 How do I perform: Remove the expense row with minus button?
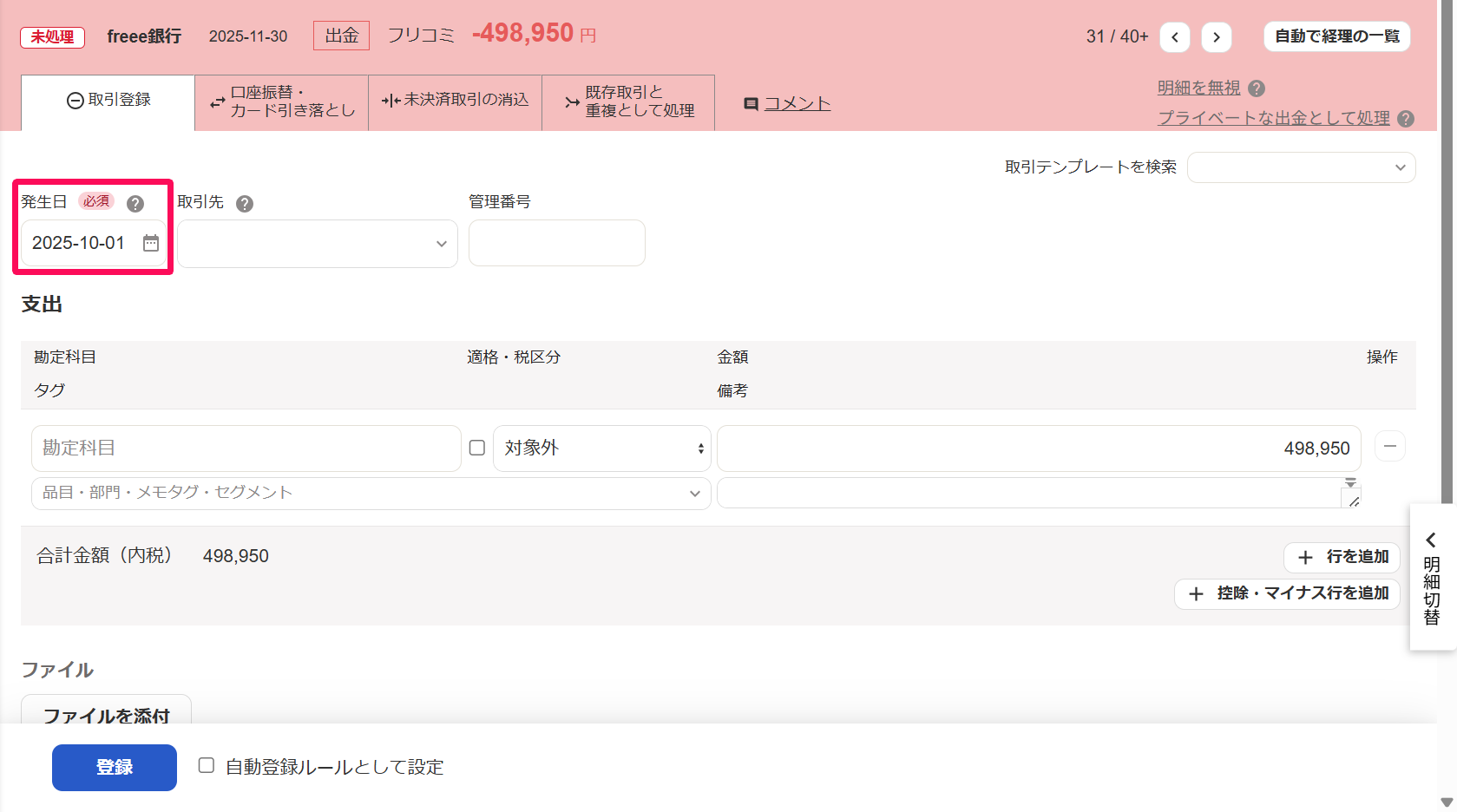tap(1390, 446)
